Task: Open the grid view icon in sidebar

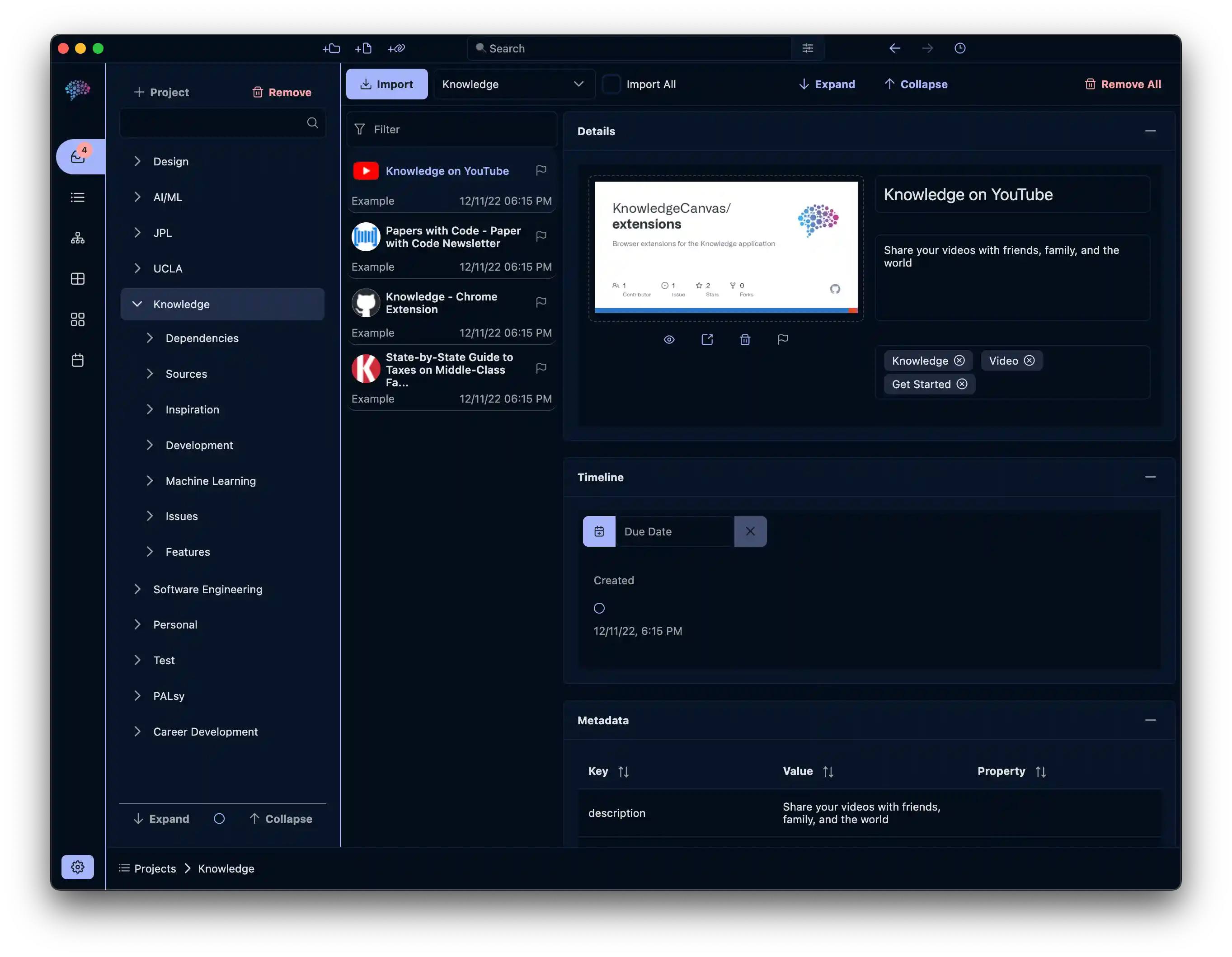Action: [x=78, y=320]
